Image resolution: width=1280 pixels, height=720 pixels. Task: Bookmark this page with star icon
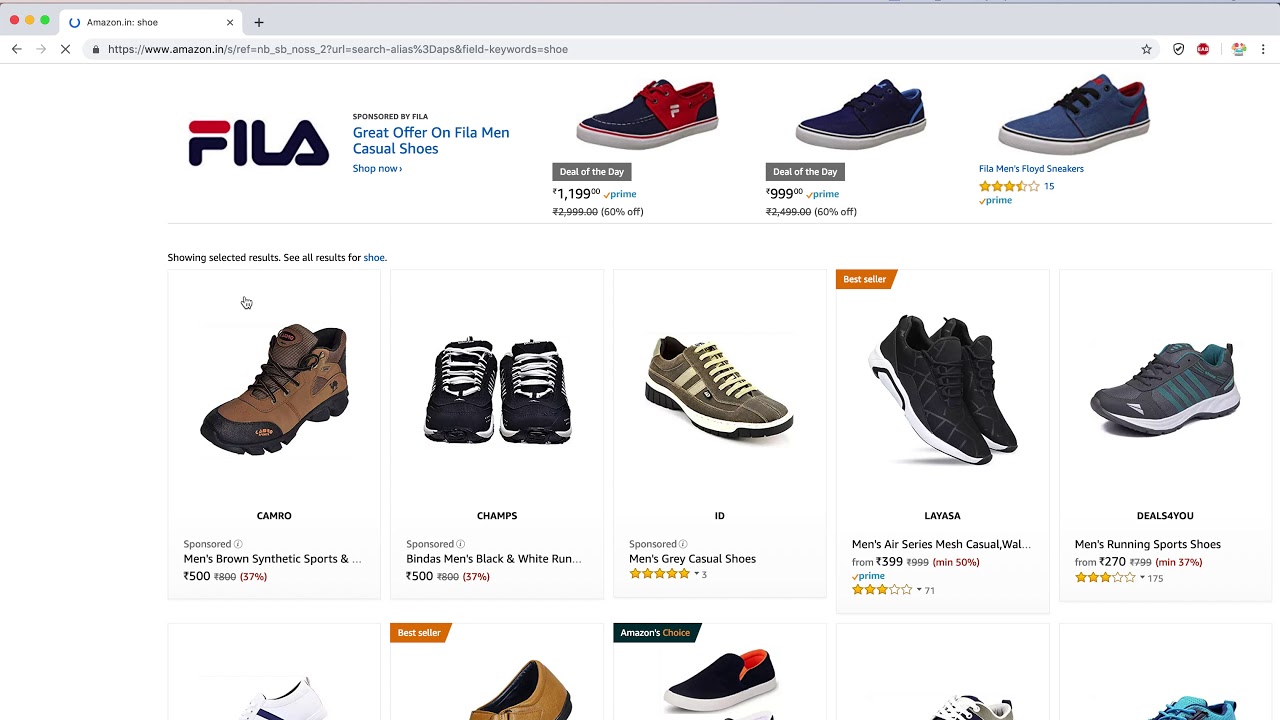1147,49
